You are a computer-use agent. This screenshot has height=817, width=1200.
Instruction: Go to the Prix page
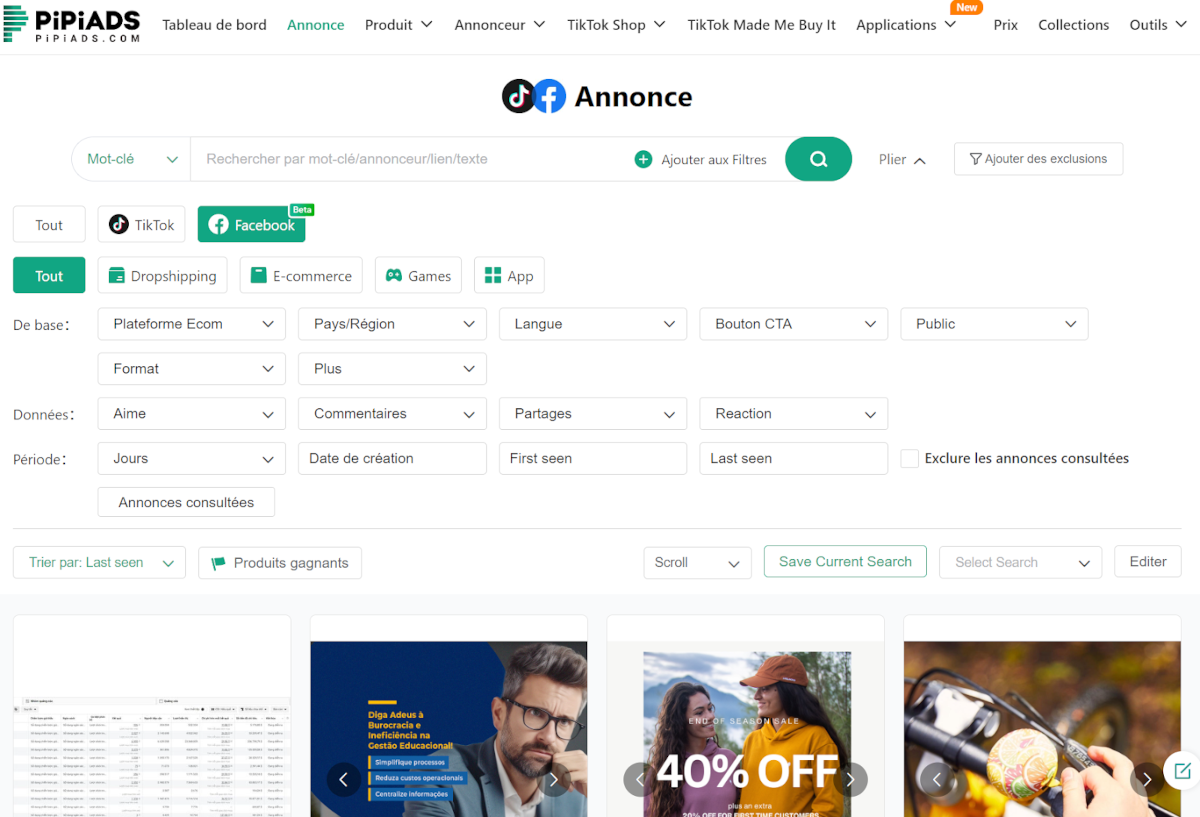[1005, 25]
